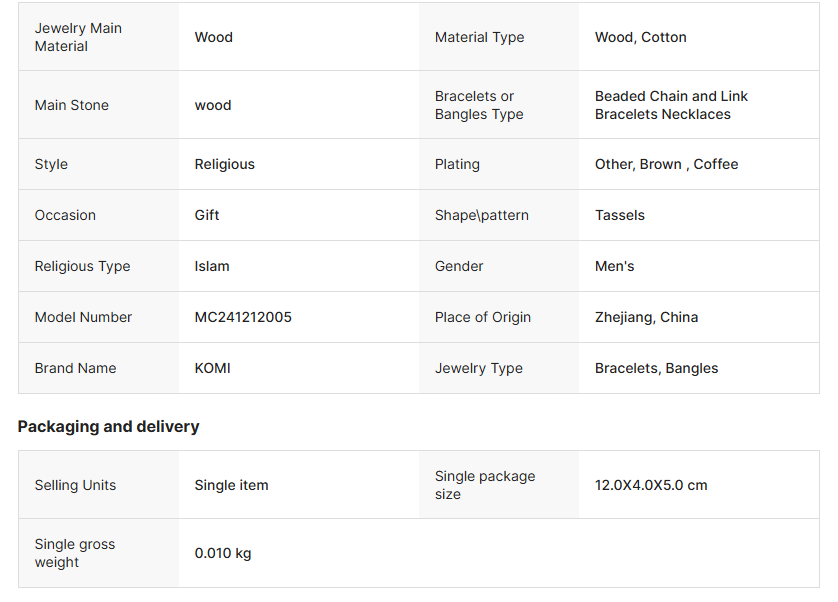Click the 'Men's' gender value
The image size is (838, 602).
tap(614, 266)
